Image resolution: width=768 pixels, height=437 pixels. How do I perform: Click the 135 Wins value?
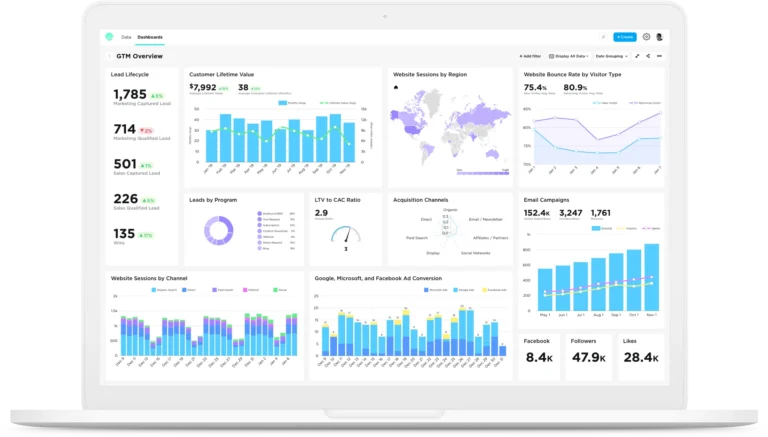tap(124, 234)
